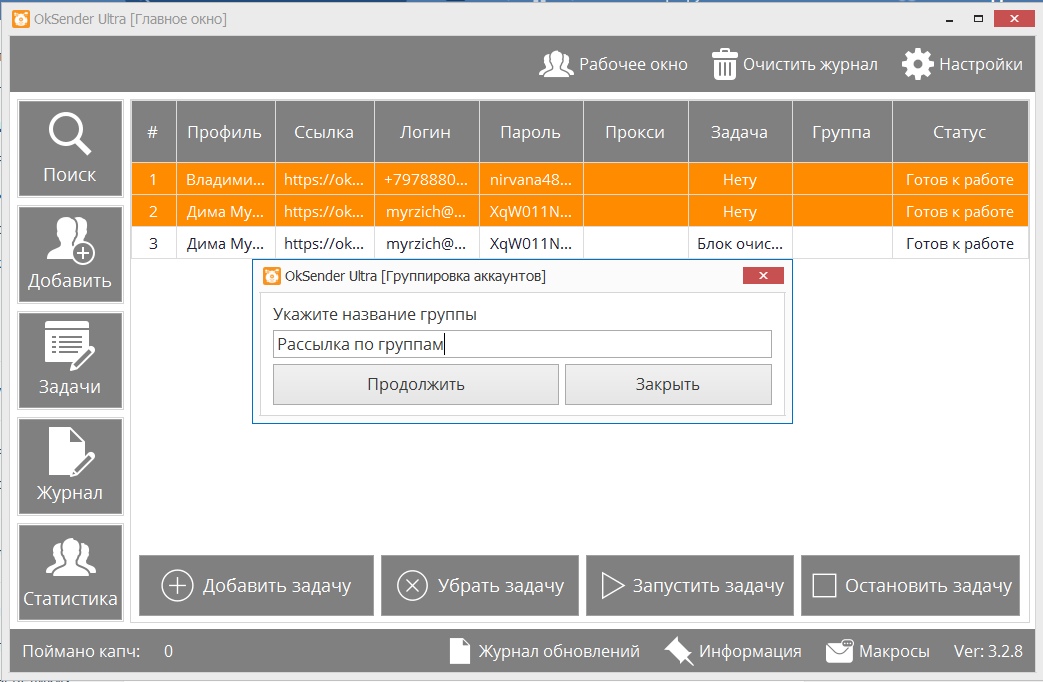Sort table by the Статус column header
Viewport: 1043px width, 682px height.
pyautogui.click(x=959, y=132)
